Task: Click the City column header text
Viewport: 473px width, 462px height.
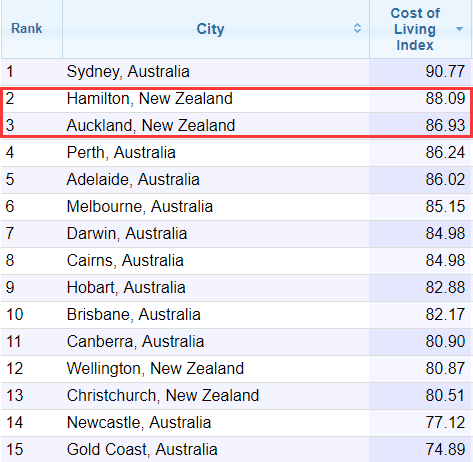Action: pyautogui.click(x=210, y=29)
